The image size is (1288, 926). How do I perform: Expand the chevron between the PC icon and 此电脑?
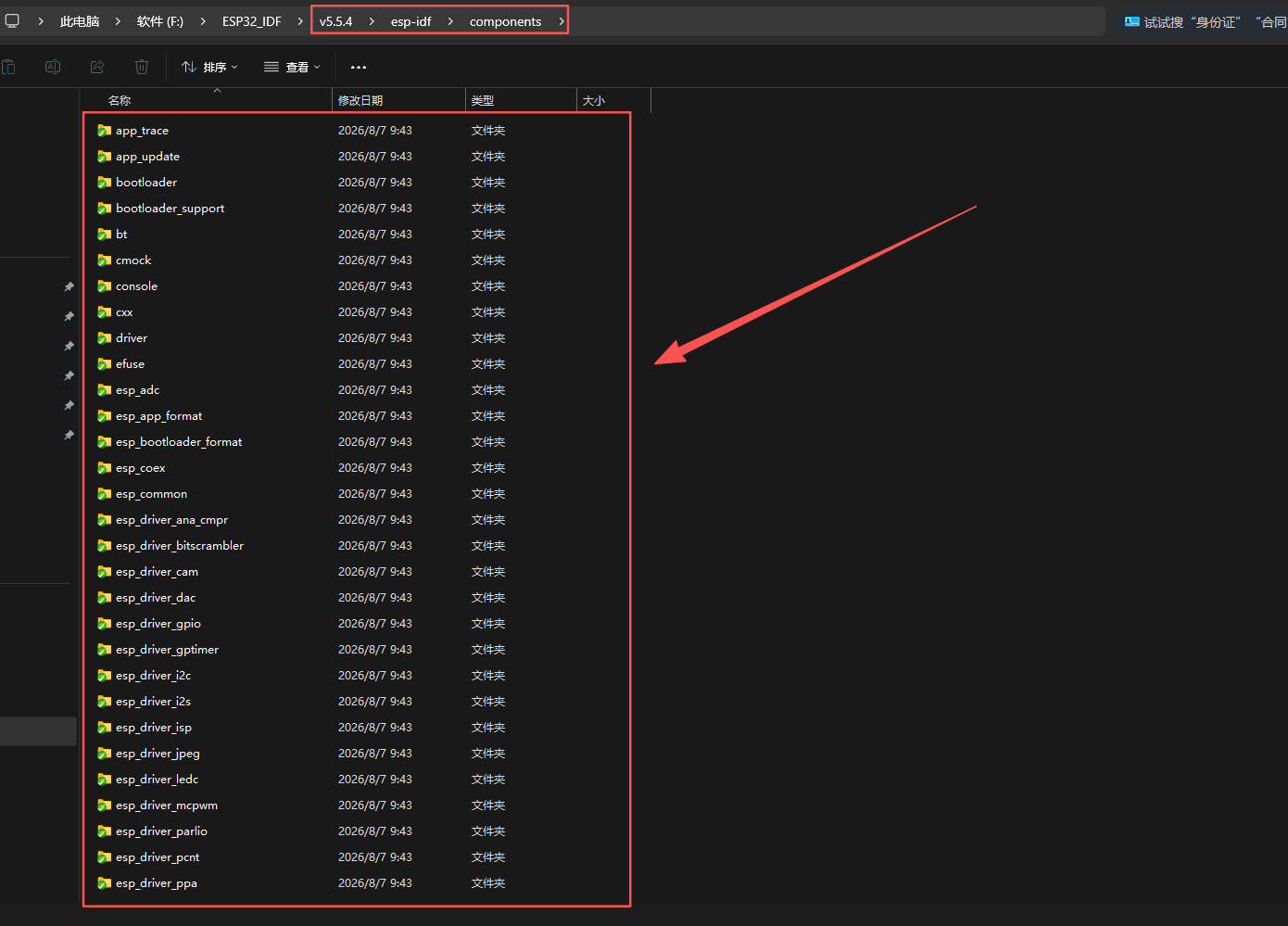click(x=41, y=21)
